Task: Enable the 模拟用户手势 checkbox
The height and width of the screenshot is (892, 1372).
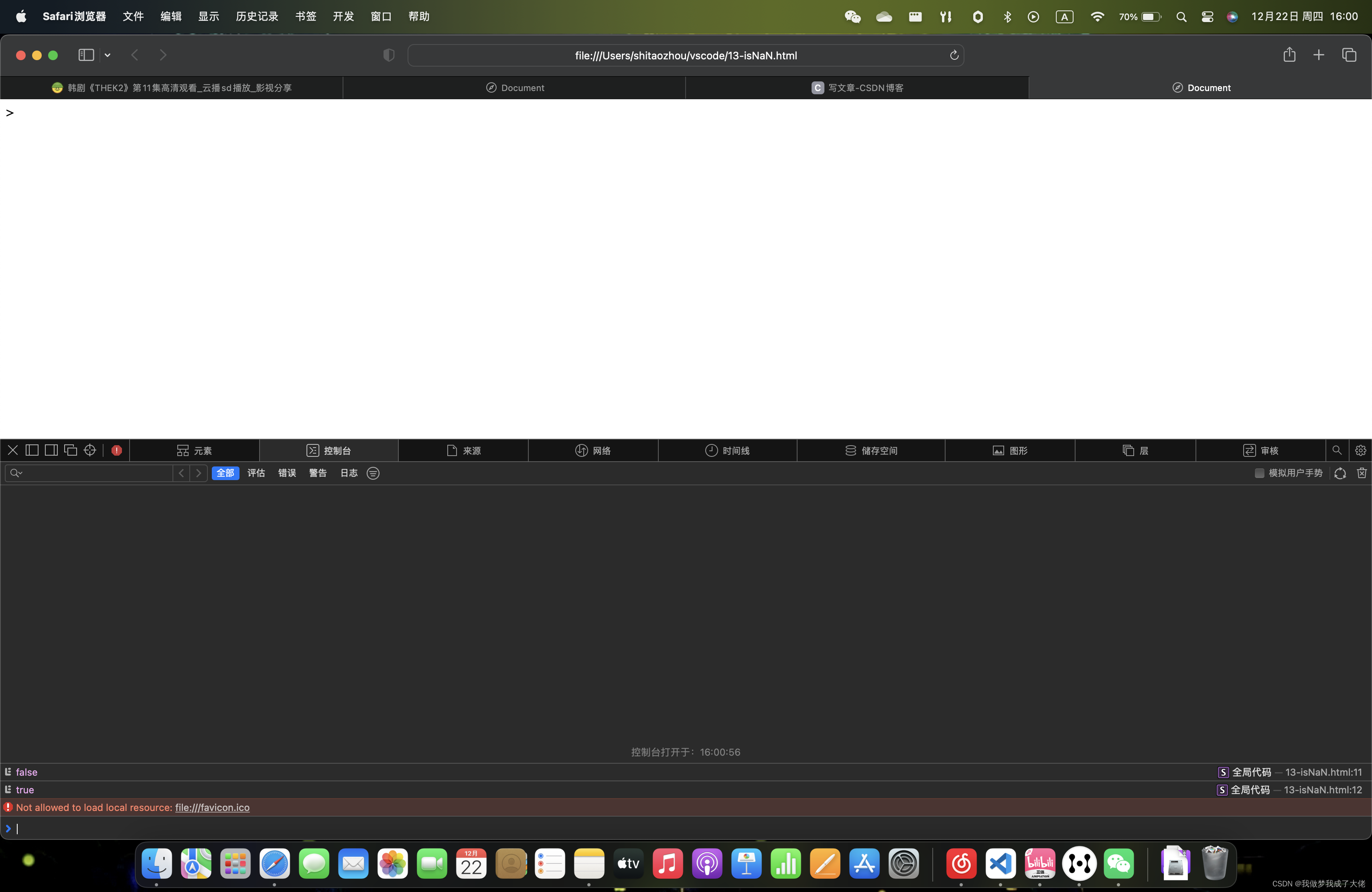Action: 1259,472
